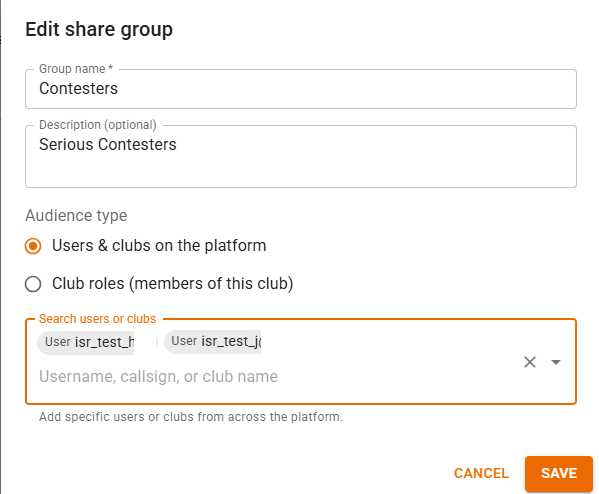The height and width of the screenshot is (494, 599).
Task: Choose 'Club roles (members of this club)' label
Action: (173, 284)
